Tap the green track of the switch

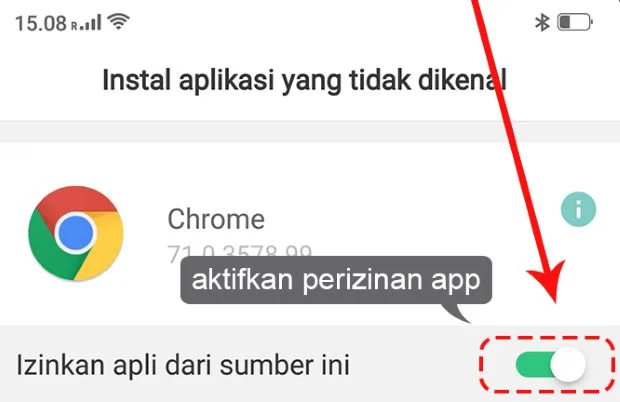point(533,364)
